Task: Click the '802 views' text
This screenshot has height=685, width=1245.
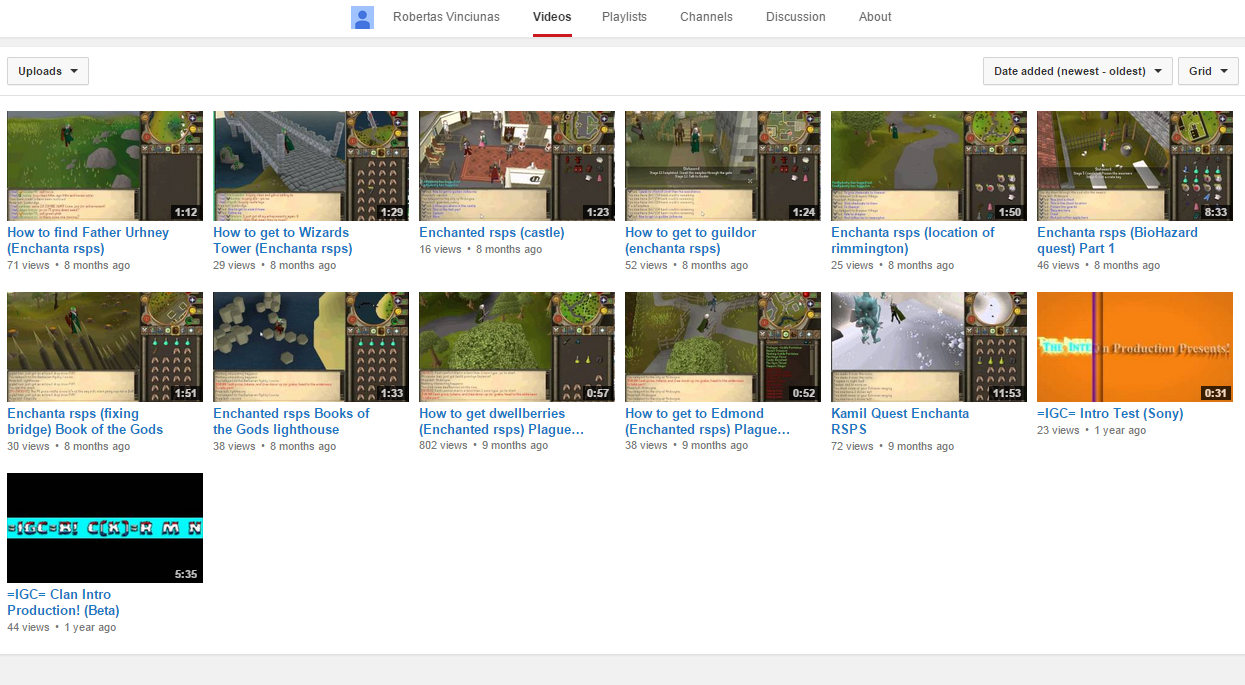Action: [443, 446]
